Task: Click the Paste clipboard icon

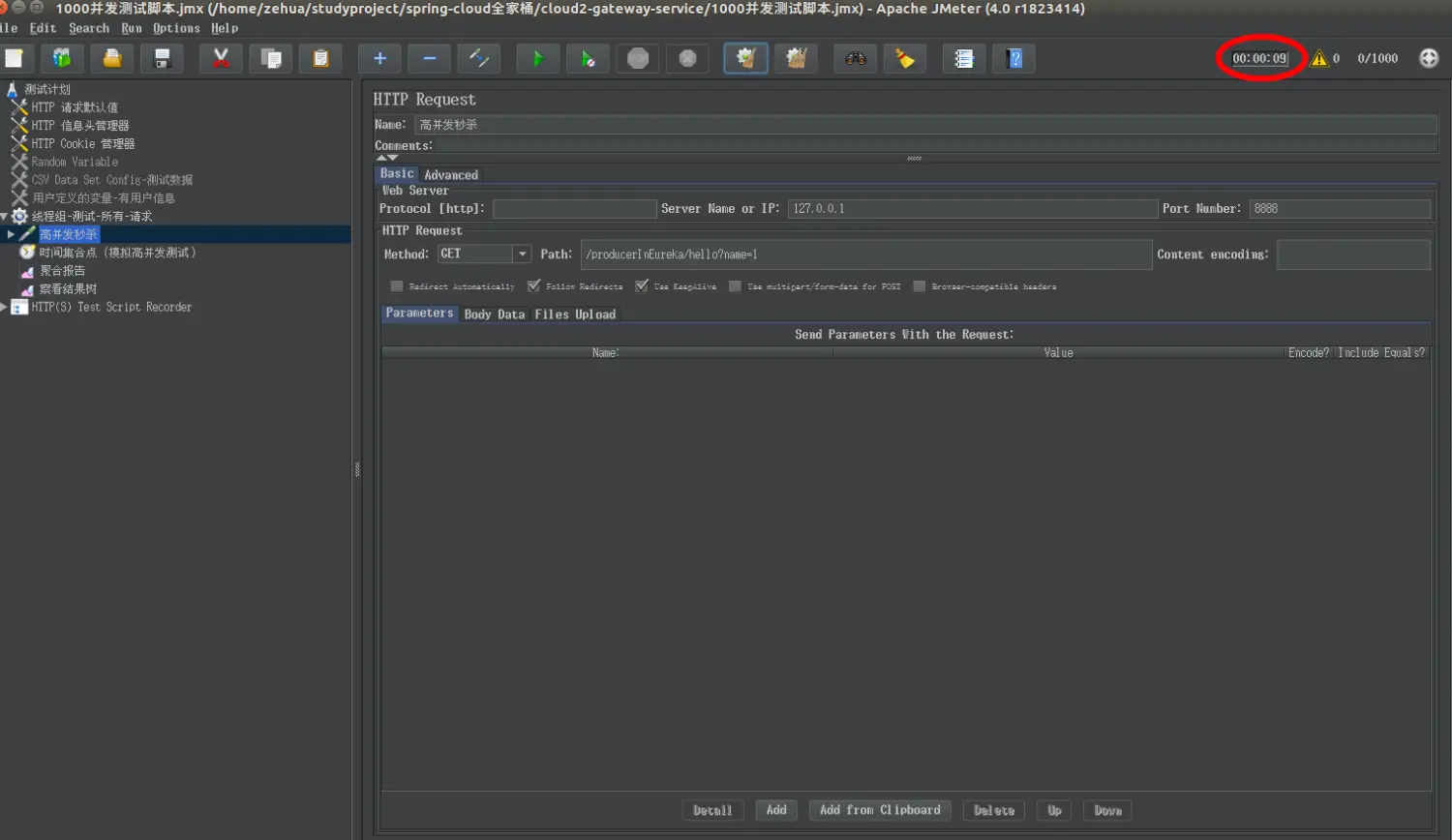Action: pyautogui.click(x=320, y=58)
